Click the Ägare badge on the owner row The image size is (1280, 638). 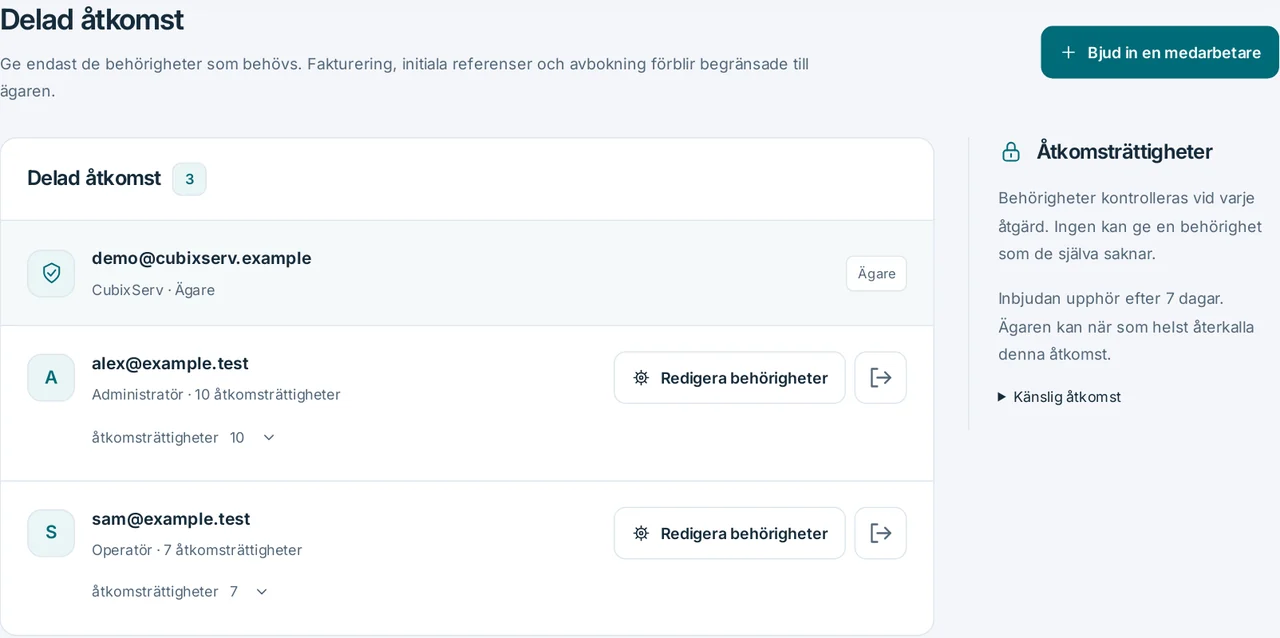876,274
